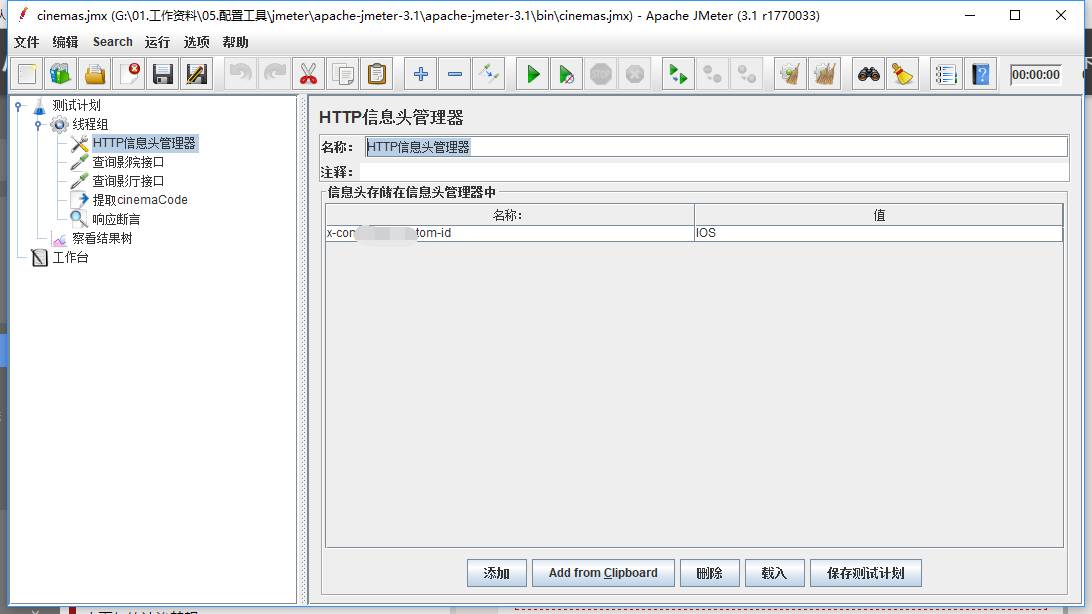The width and height of the screenshot is (1092, 614).
Task: Click the Stop test icon
Action: pyautogui.click(x=601, y=74)
